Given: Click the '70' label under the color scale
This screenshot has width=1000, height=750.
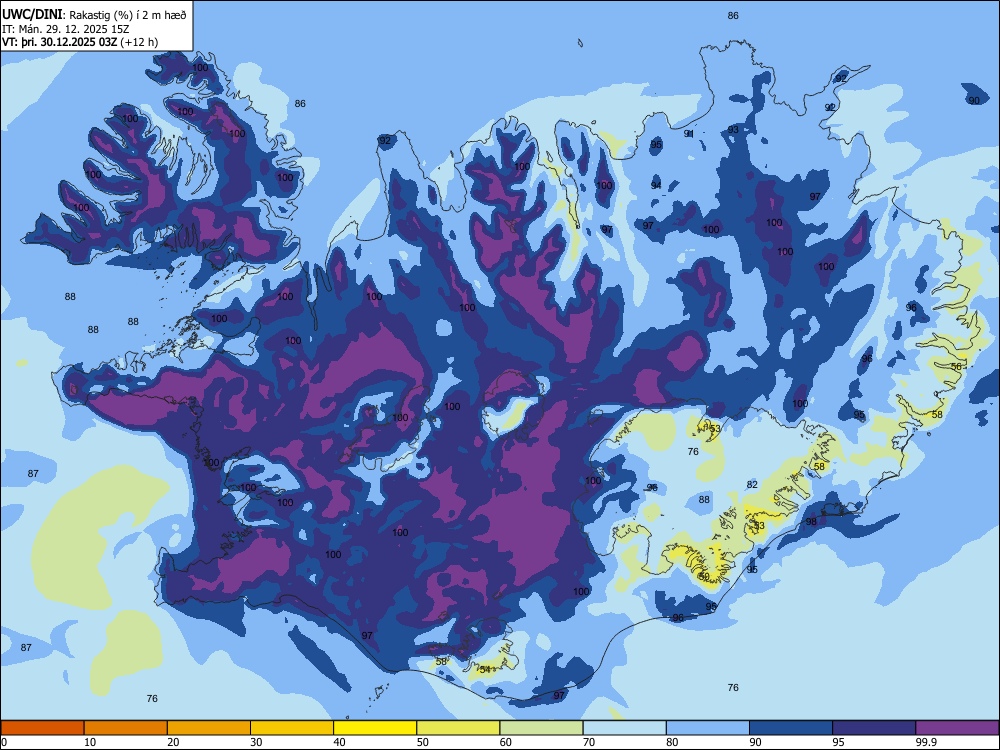Looking at the screenshot, I should pyautogui.click(x=589, y=742).
